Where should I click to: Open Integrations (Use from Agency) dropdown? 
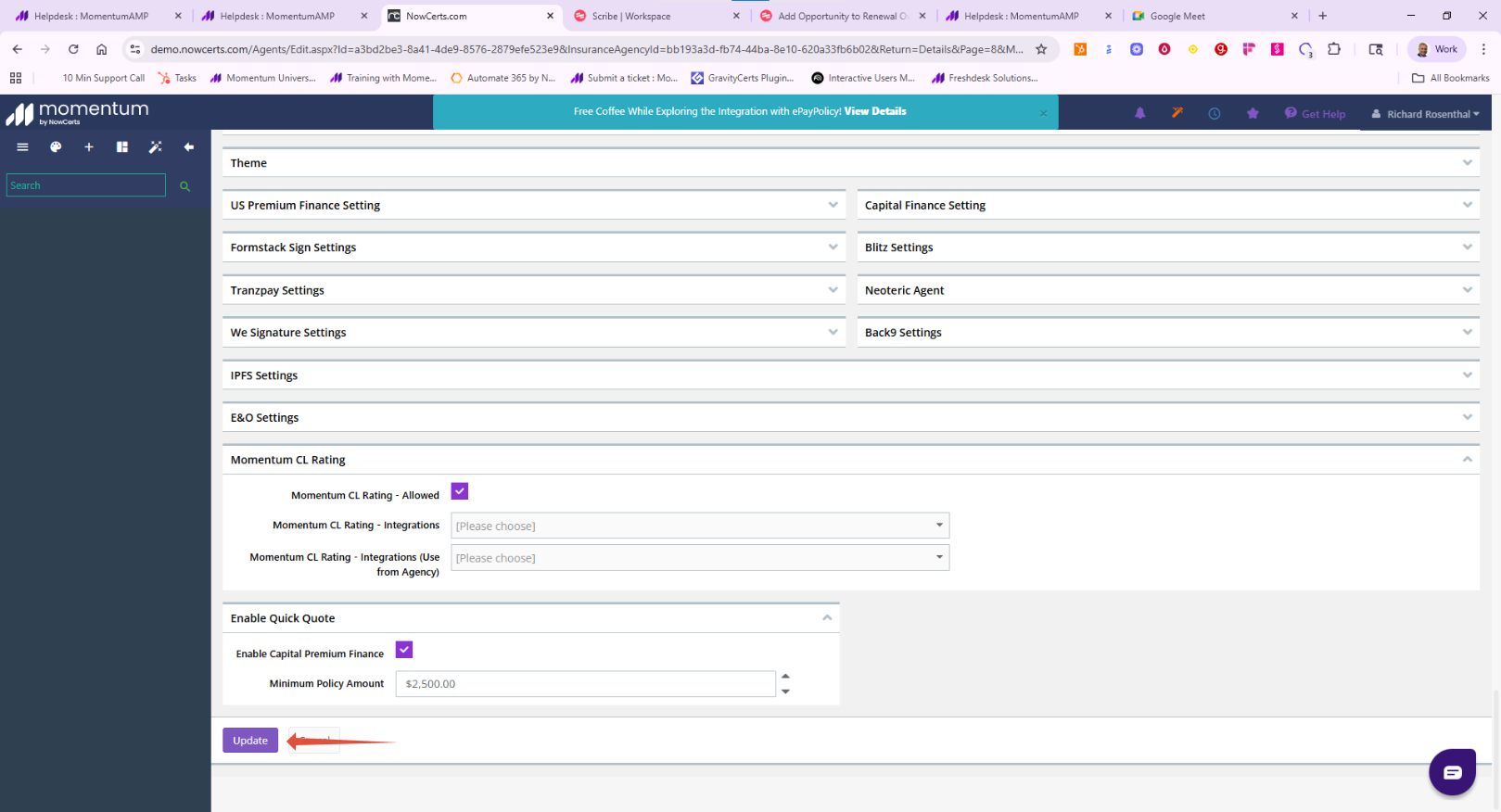(x=700, y=558)
